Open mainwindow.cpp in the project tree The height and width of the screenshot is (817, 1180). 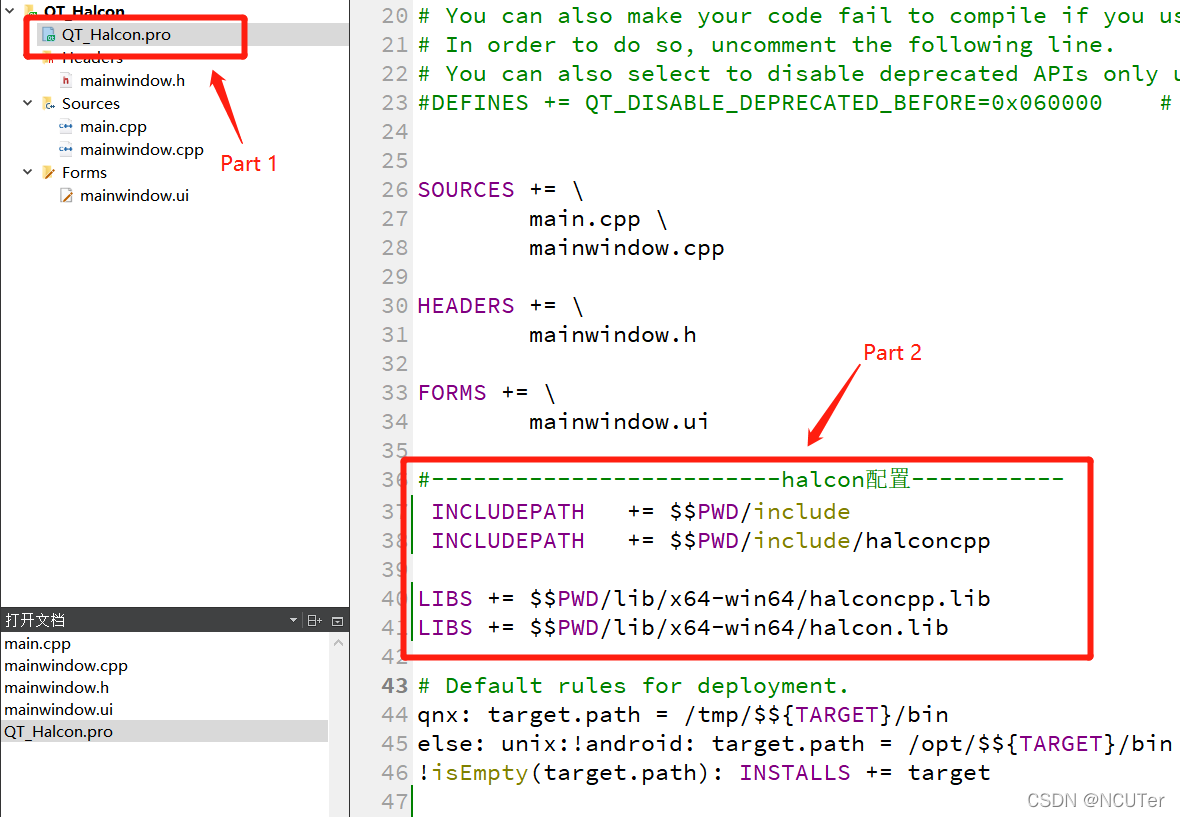141,150
